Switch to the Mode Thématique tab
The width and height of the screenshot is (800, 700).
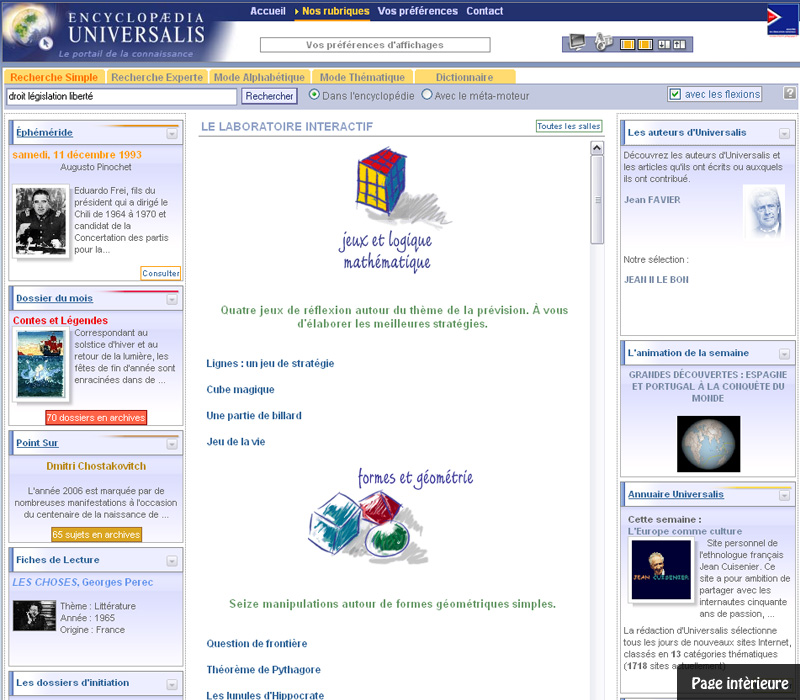(x=362, y=77)
